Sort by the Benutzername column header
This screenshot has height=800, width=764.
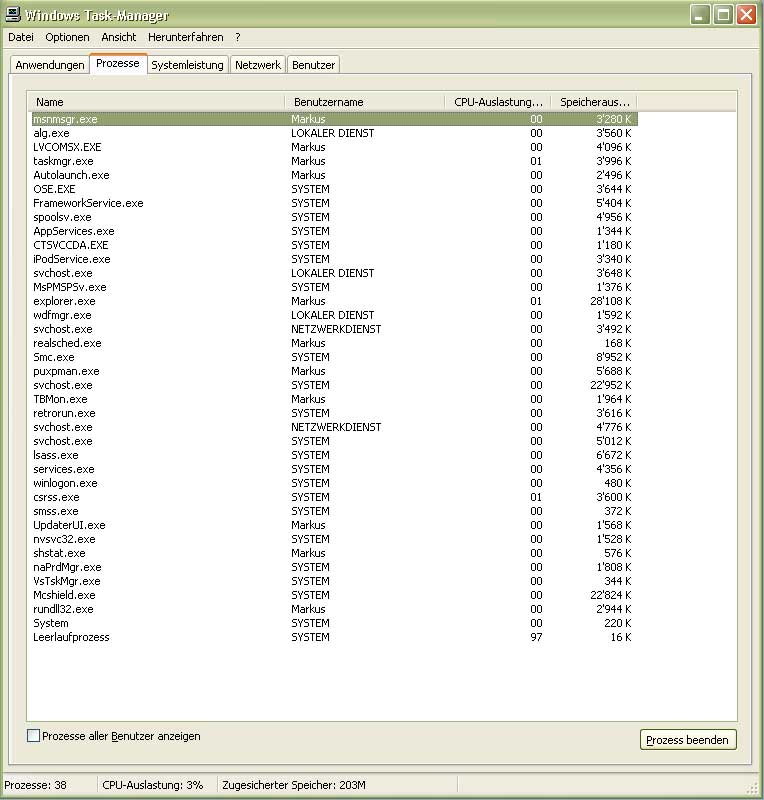pos(365,102)
